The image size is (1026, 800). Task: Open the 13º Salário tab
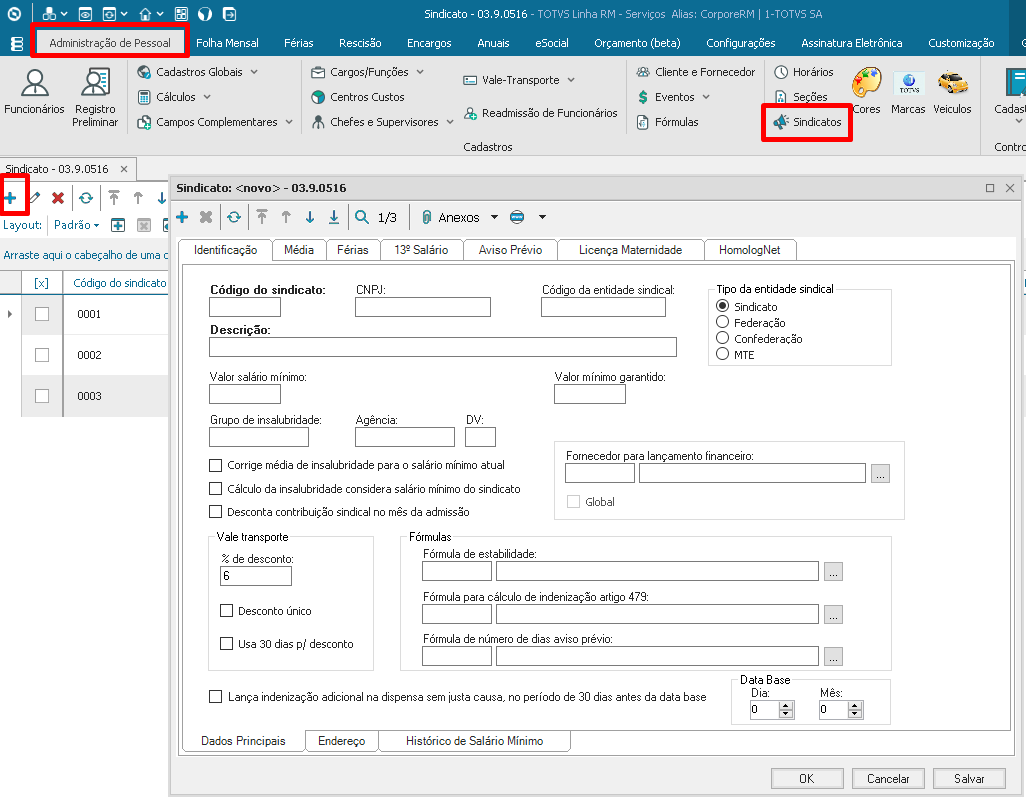tap(421, 250)
